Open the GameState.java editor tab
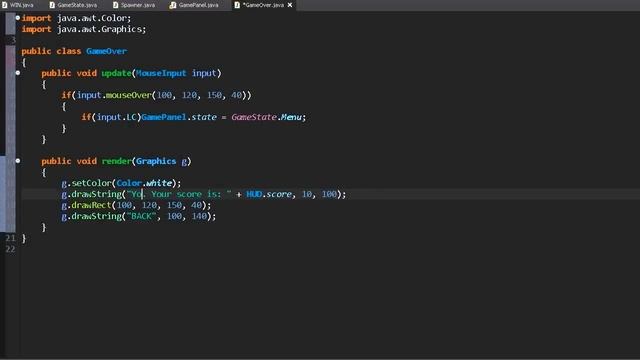The width and height of the screenshot is (640, 360). click(73, 5)
